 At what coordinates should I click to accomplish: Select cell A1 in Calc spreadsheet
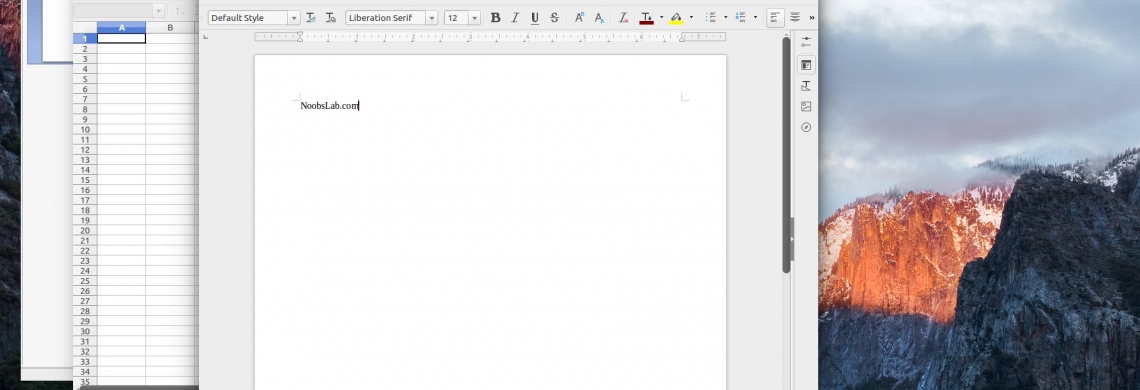pos(121,39)
